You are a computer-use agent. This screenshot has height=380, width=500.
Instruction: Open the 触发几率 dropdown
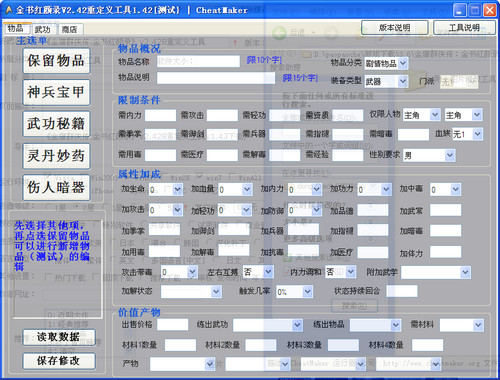(295, 292)
